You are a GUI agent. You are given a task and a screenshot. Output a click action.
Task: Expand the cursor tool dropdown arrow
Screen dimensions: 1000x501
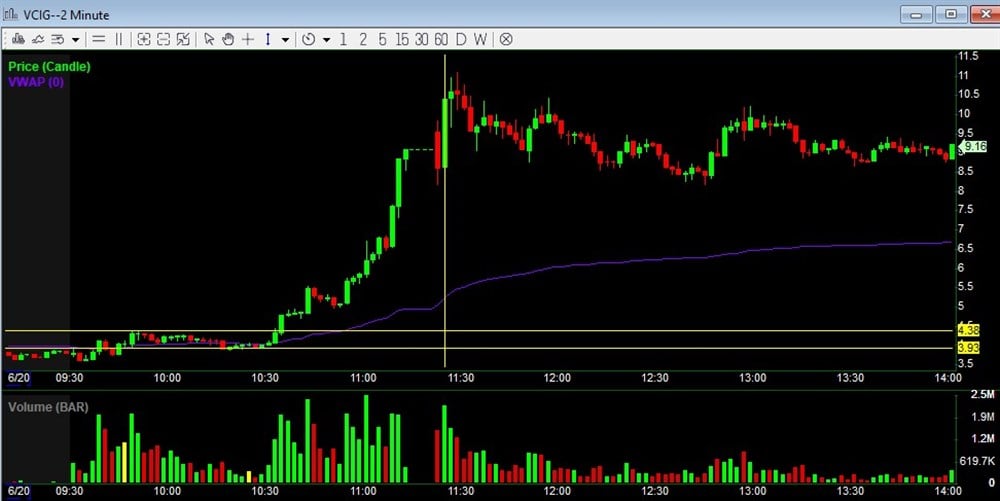(285, 40)
